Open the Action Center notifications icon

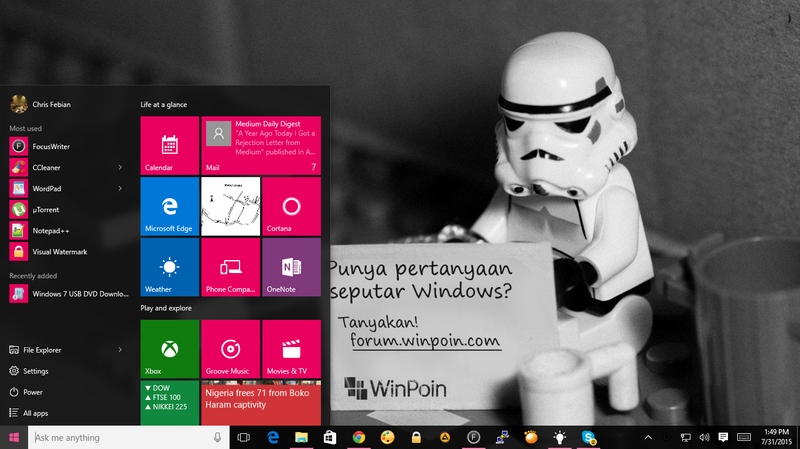coord(723,437)
